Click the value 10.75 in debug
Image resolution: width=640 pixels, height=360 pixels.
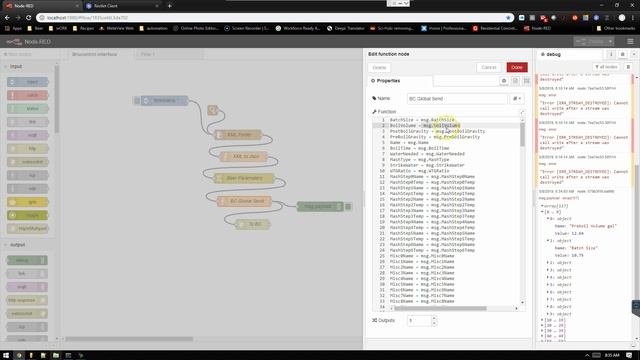pos(578,255)
